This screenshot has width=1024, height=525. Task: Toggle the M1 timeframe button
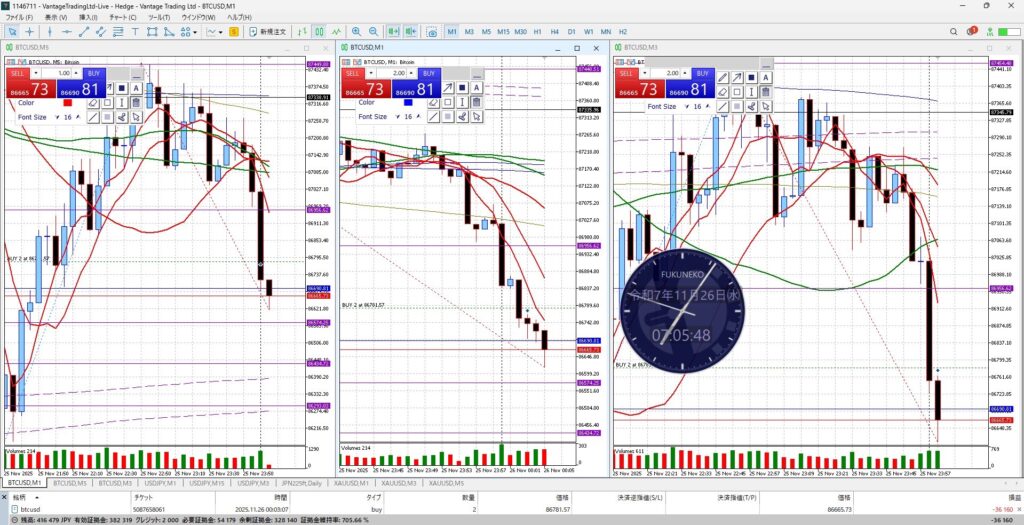pos(452,32)
